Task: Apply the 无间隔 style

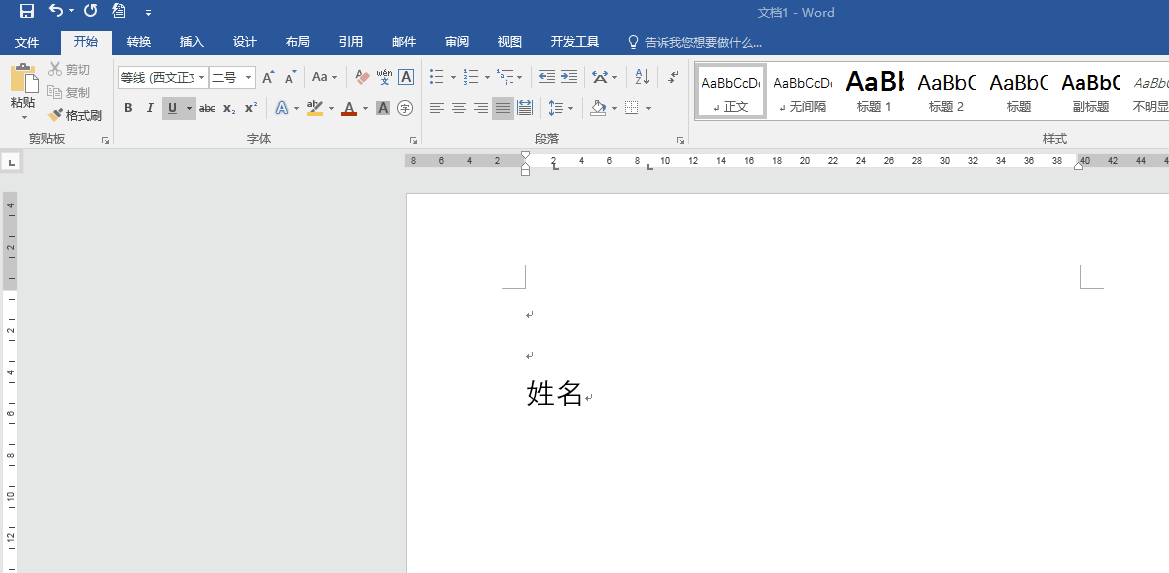Action: point(802,91)
